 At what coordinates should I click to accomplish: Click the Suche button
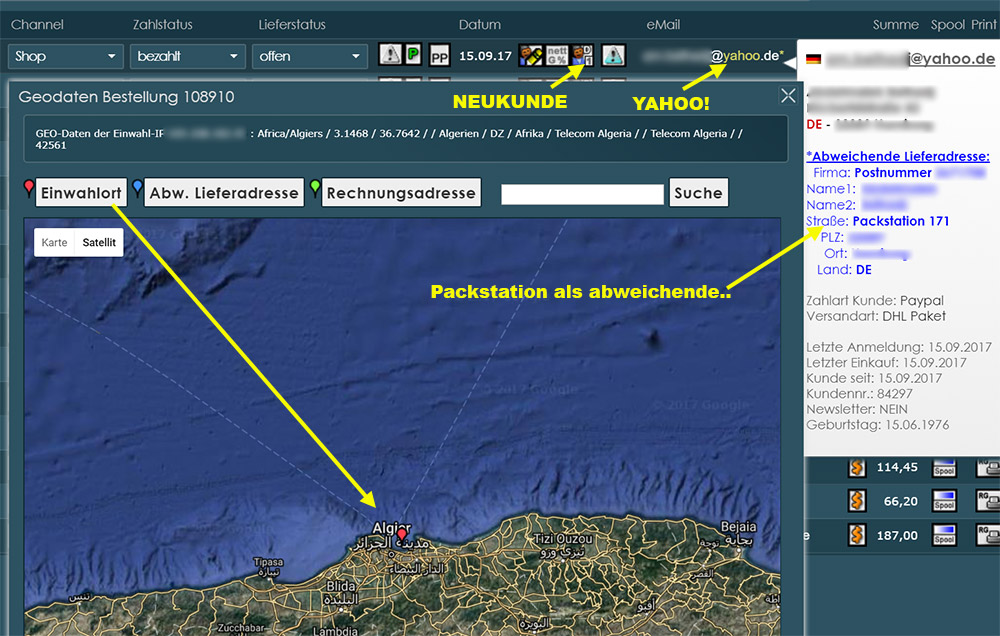tap(698, 193)
